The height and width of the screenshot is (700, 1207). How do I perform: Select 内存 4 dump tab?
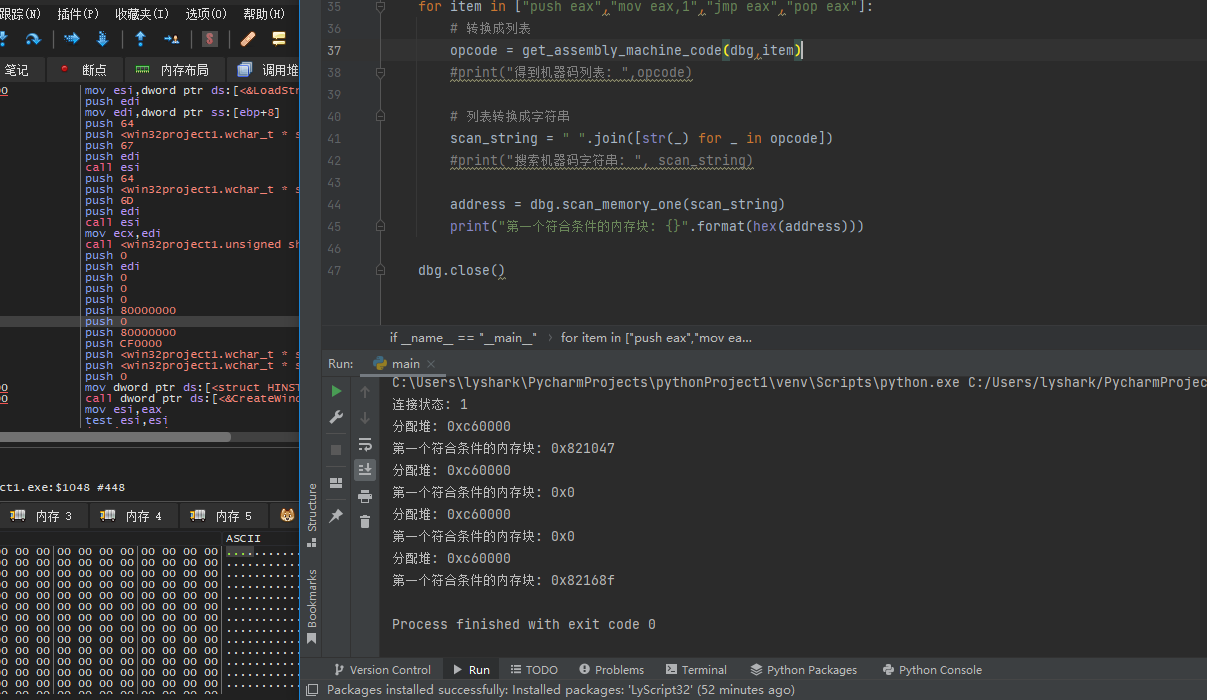pos(134,516)
